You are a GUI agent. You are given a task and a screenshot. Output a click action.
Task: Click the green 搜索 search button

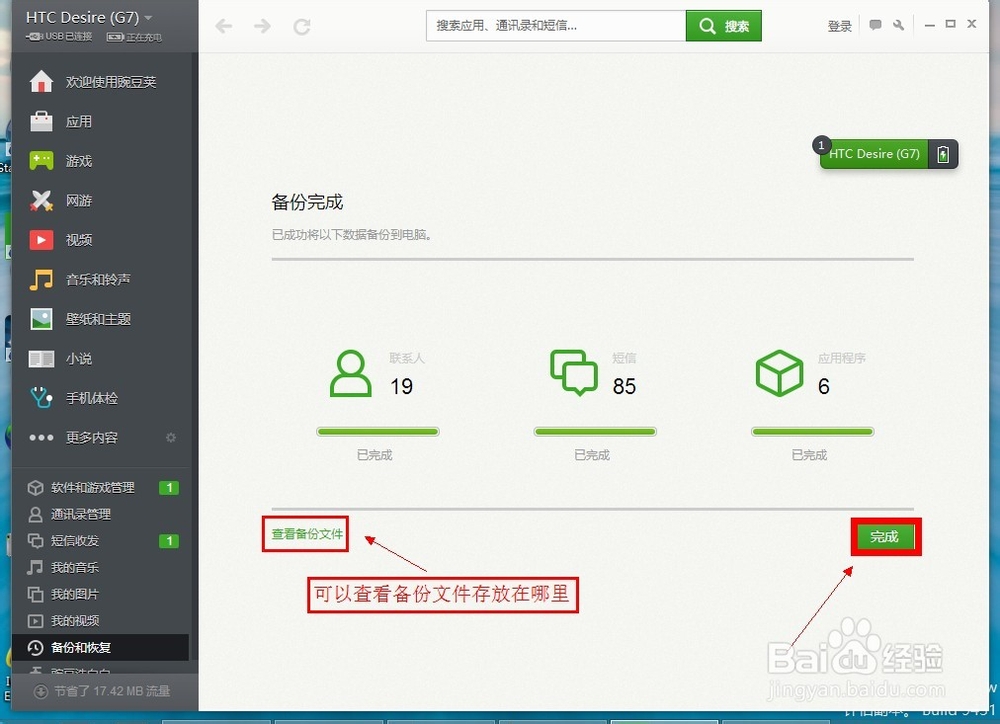(x=724, y=26)
